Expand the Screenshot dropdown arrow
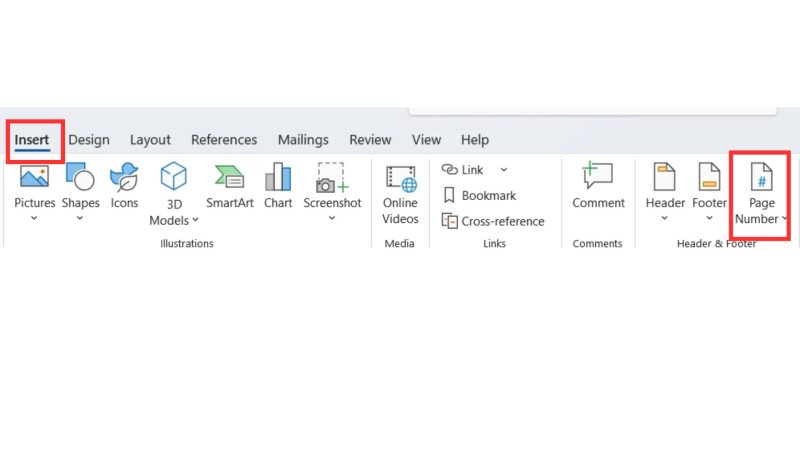Image resolution: width=800 pixels, height=450 pixels. (332, 218)
